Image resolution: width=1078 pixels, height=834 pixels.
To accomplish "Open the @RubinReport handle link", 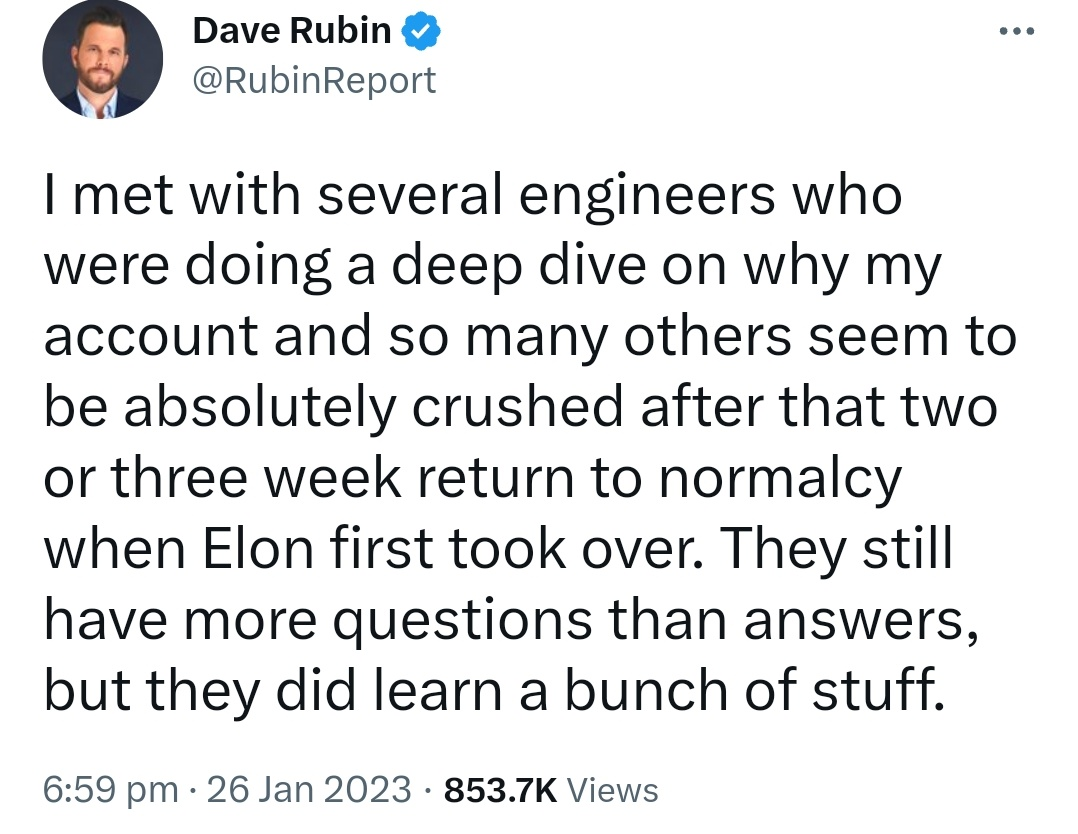I will point(314,79).
